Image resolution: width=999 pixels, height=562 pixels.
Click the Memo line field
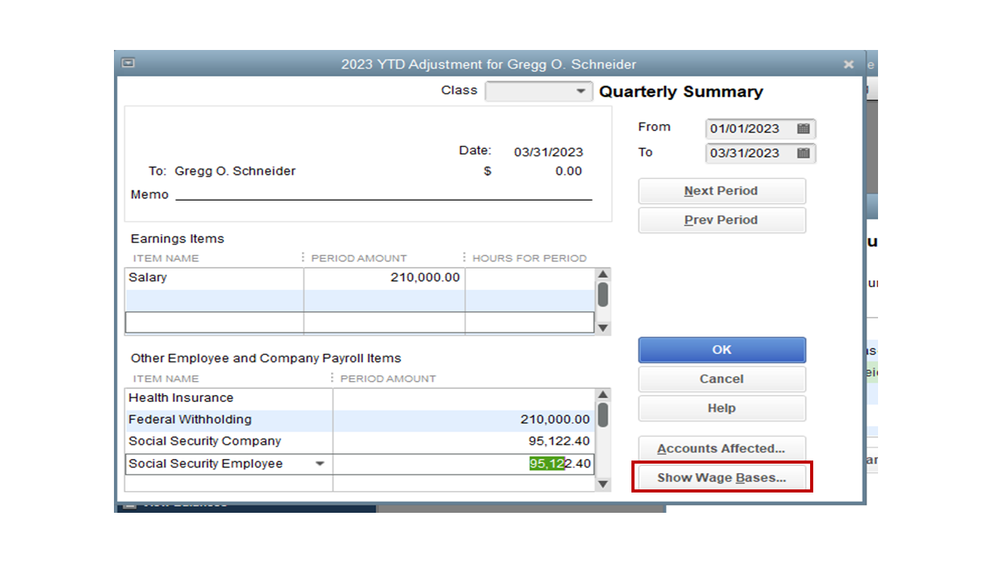pos(384,194)
